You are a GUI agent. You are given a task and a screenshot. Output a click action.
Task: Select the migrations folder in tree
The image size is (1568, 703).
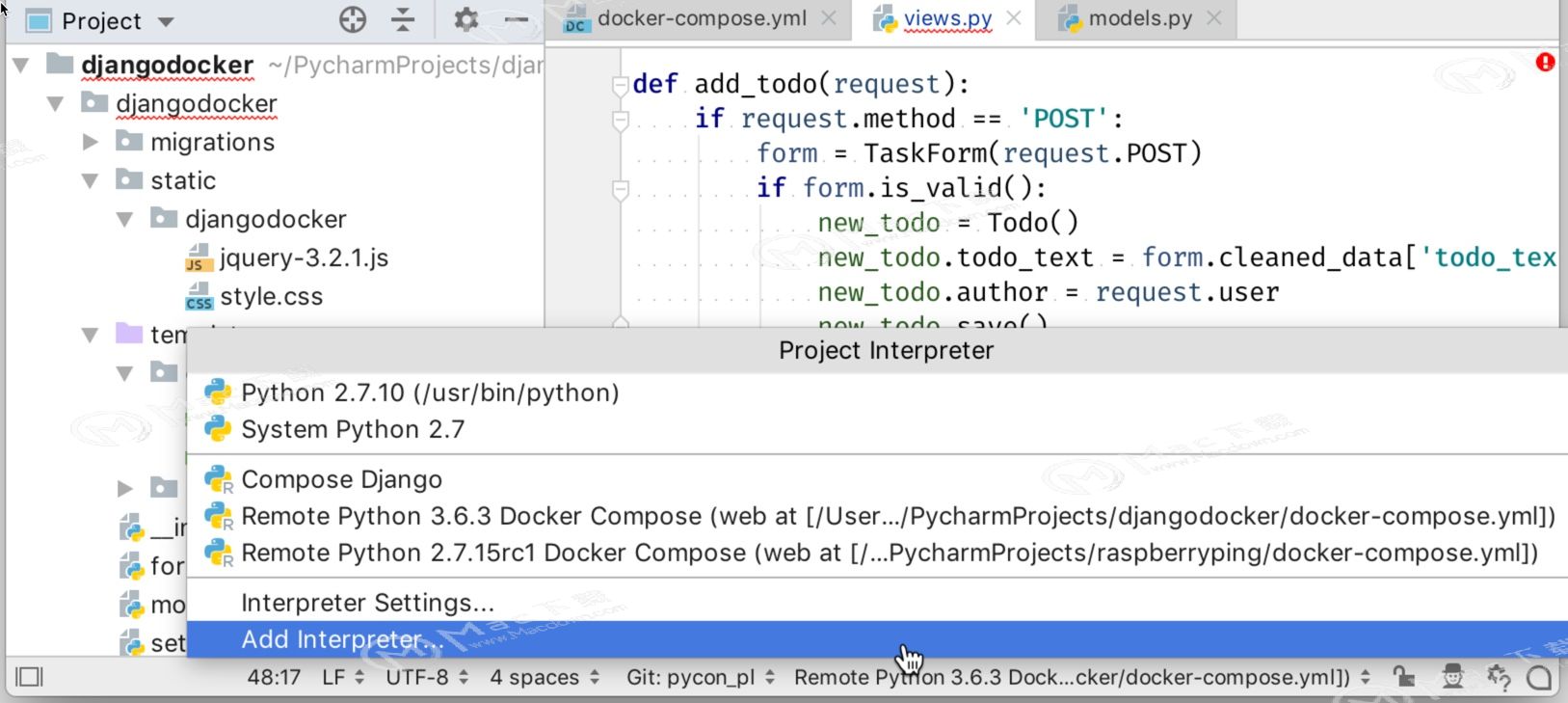pyautogui.click(x=212, y=142)
